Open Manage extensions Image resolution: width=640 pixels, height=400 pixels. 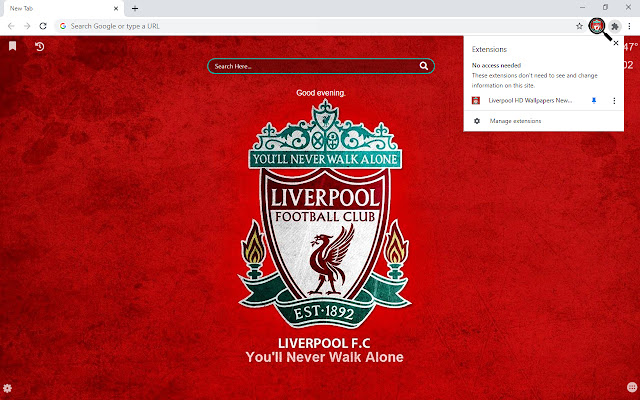click(x=543, y=121)
